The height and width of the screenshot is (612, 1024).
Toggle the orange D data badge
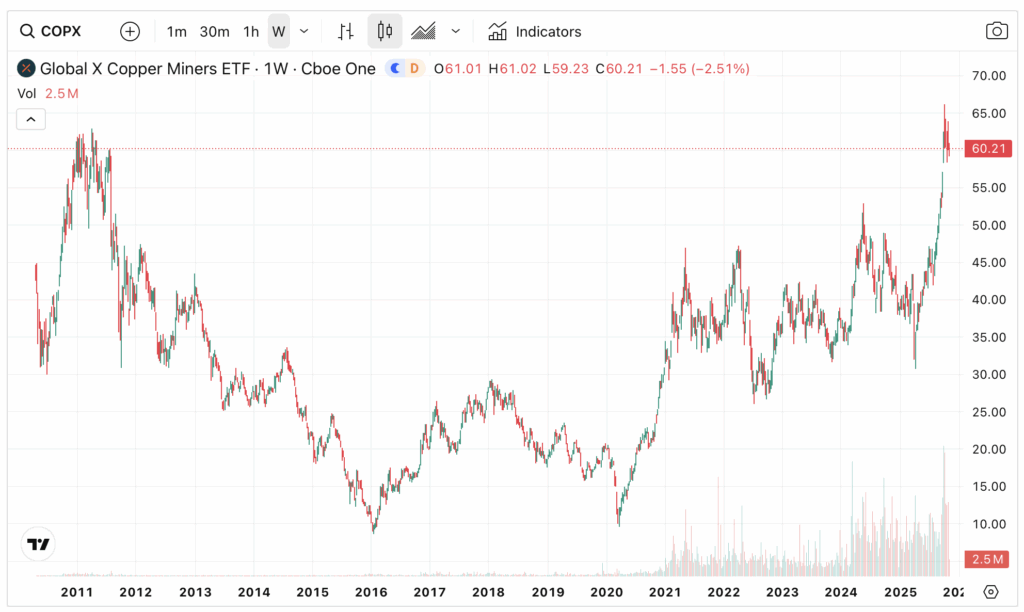414,69
